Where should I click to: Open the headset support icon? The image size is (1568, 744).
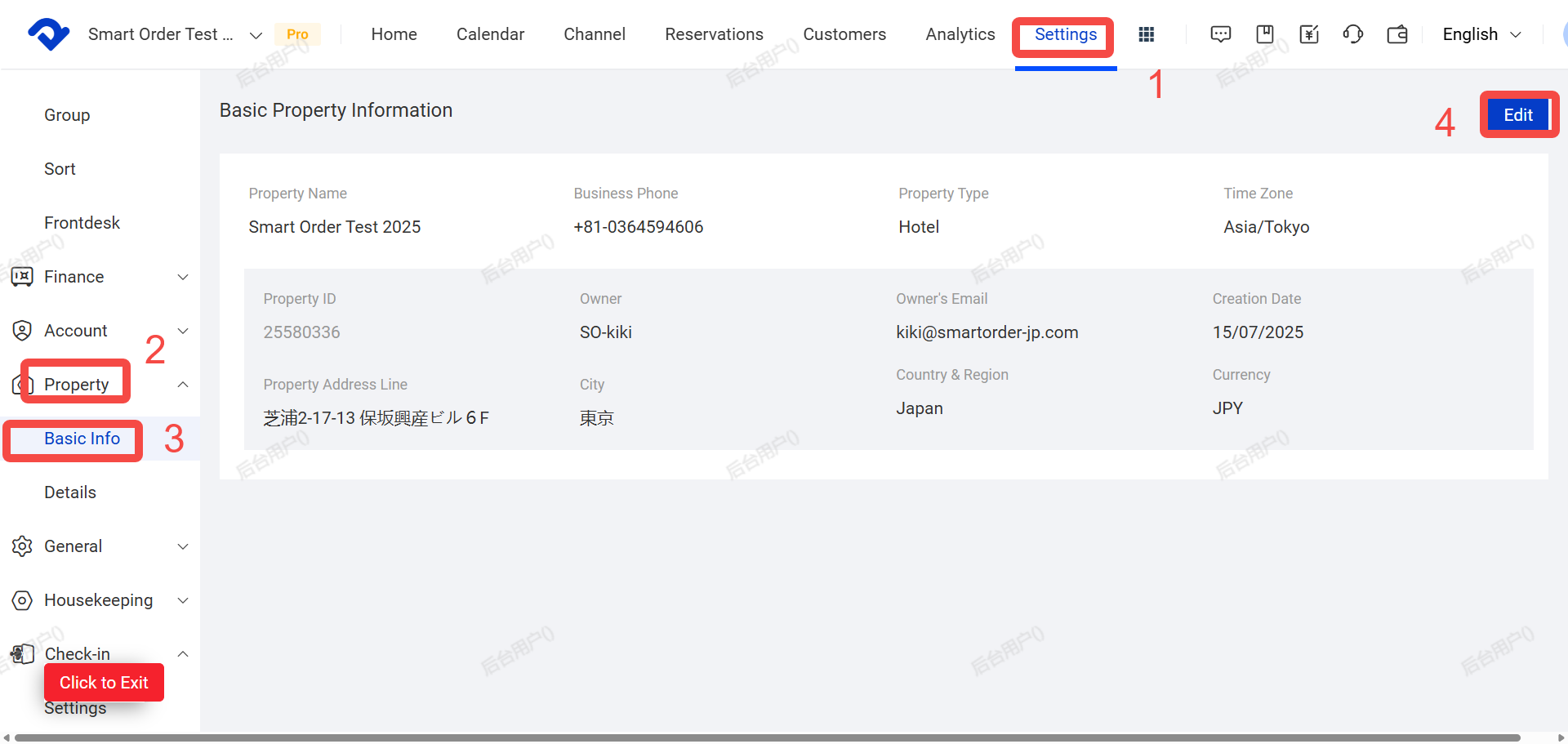pos(1353,34)
